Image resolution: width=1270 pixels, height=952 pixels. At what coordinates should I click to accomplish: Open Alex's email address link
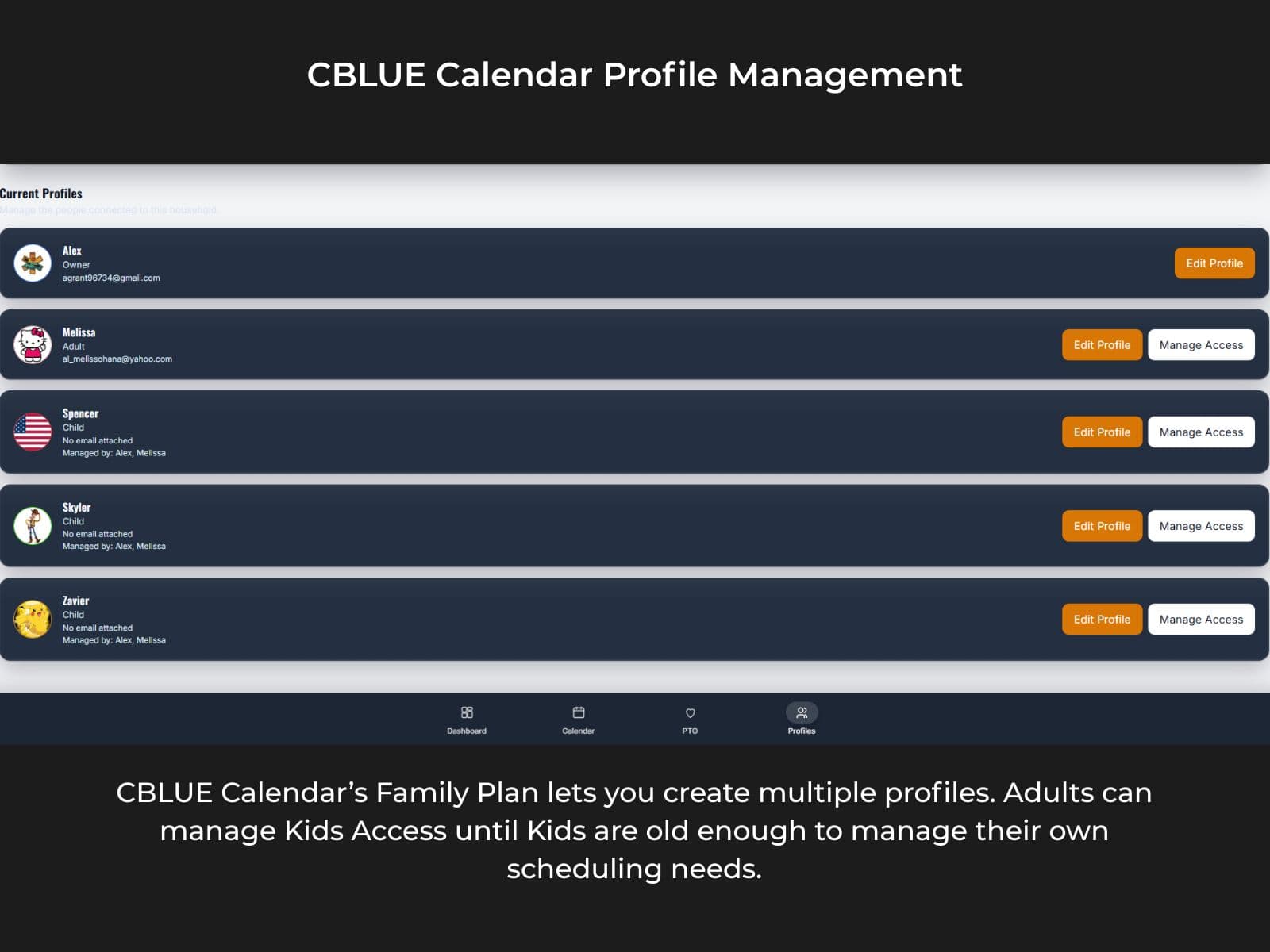pyautogui.click(x=112, y=278)
